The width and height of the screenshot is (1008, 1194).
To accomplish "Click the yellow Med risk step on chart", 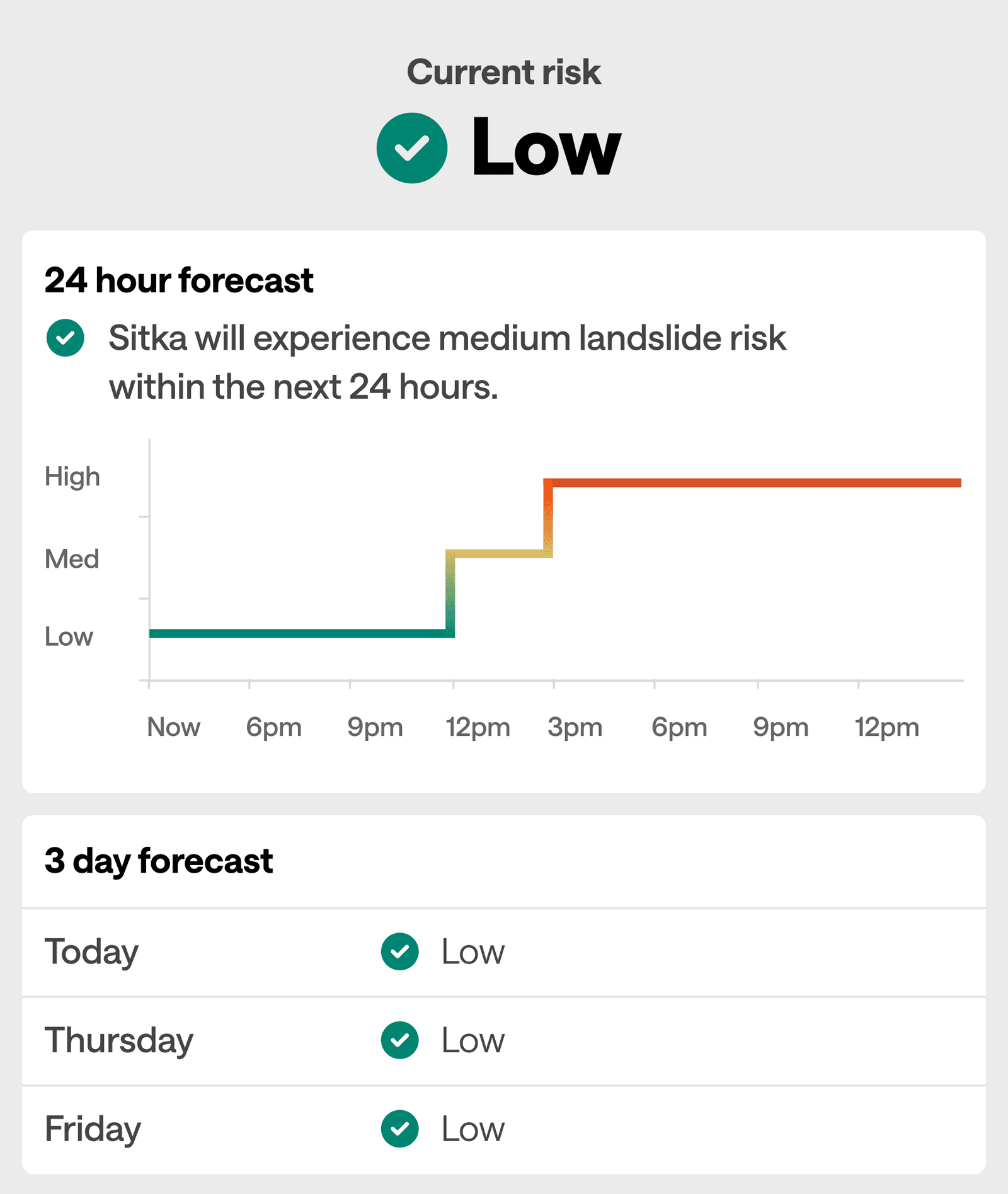I will (499, 554).
